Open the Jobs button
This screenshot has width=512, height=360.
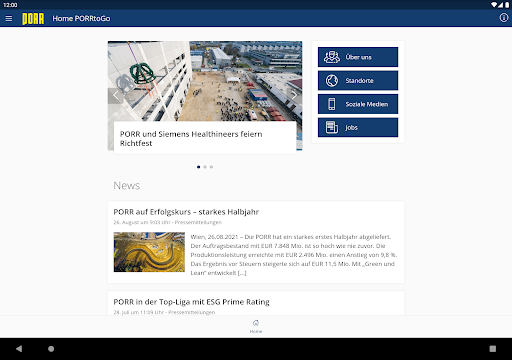coord(358,127)
